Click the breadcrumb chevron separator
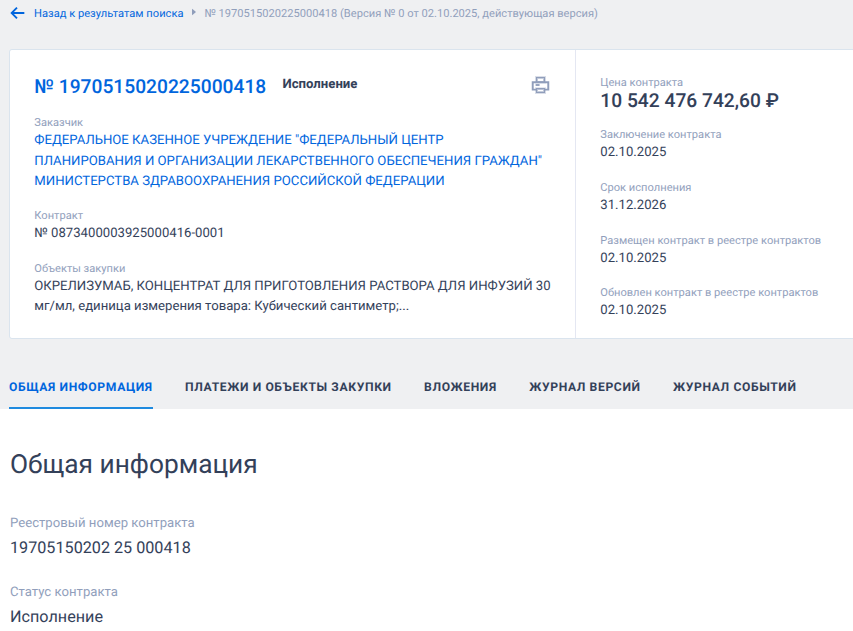 [194, 14]
